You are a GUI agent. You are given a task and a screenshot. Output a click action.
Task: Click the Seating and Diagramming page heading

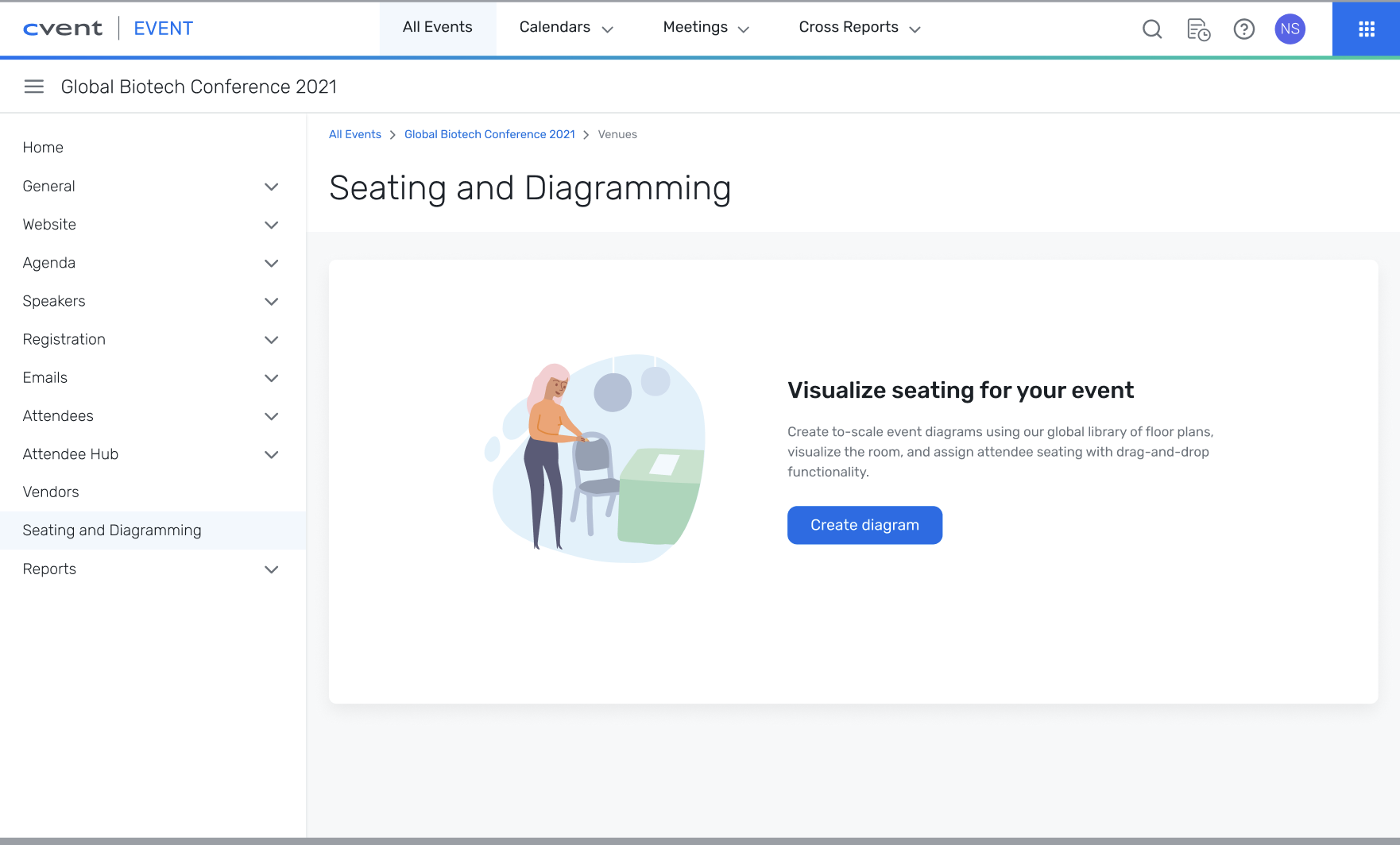(530, 189)
